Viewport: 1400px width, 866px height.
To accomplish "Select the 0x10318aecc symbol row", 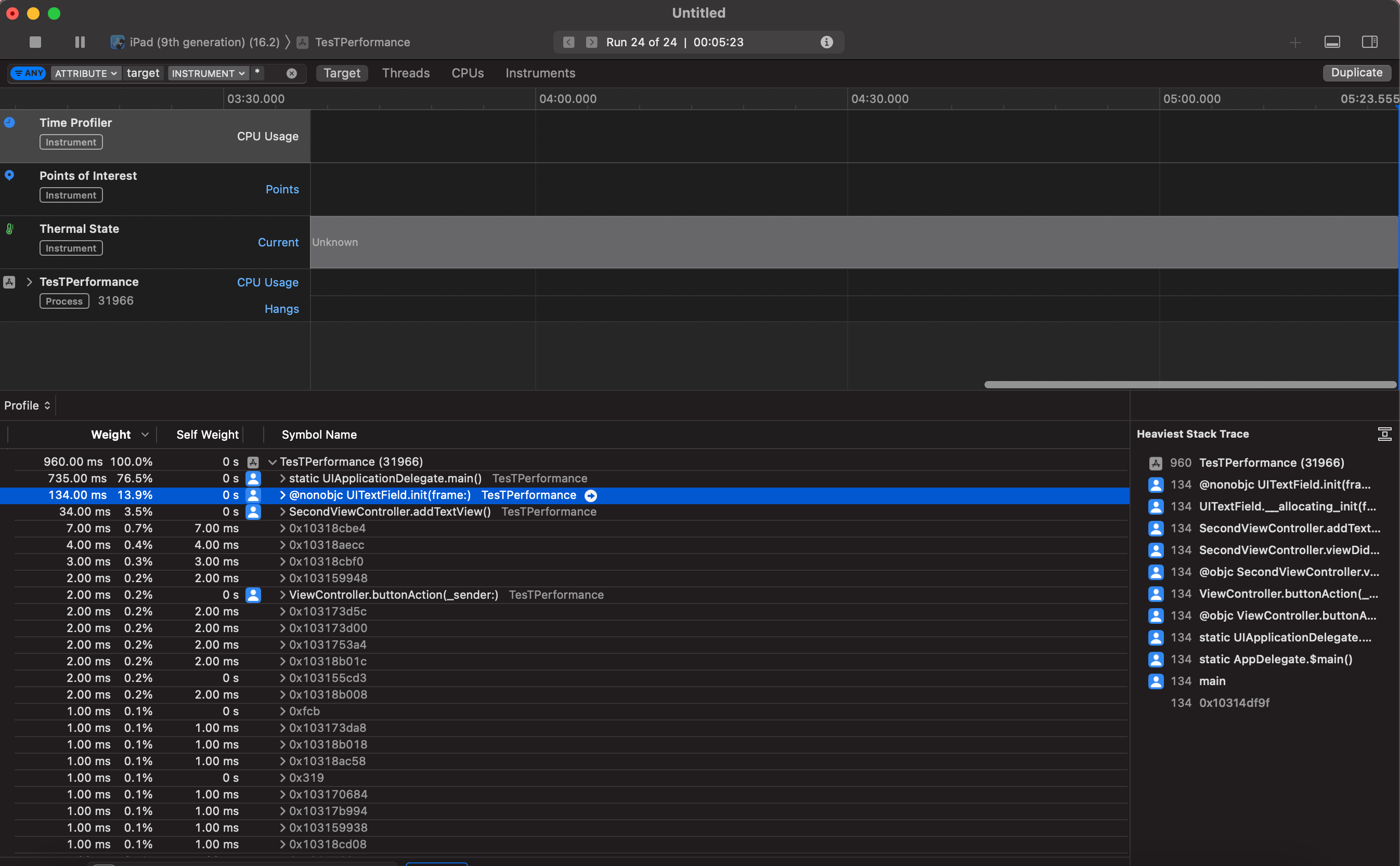I will pos(572,545).
